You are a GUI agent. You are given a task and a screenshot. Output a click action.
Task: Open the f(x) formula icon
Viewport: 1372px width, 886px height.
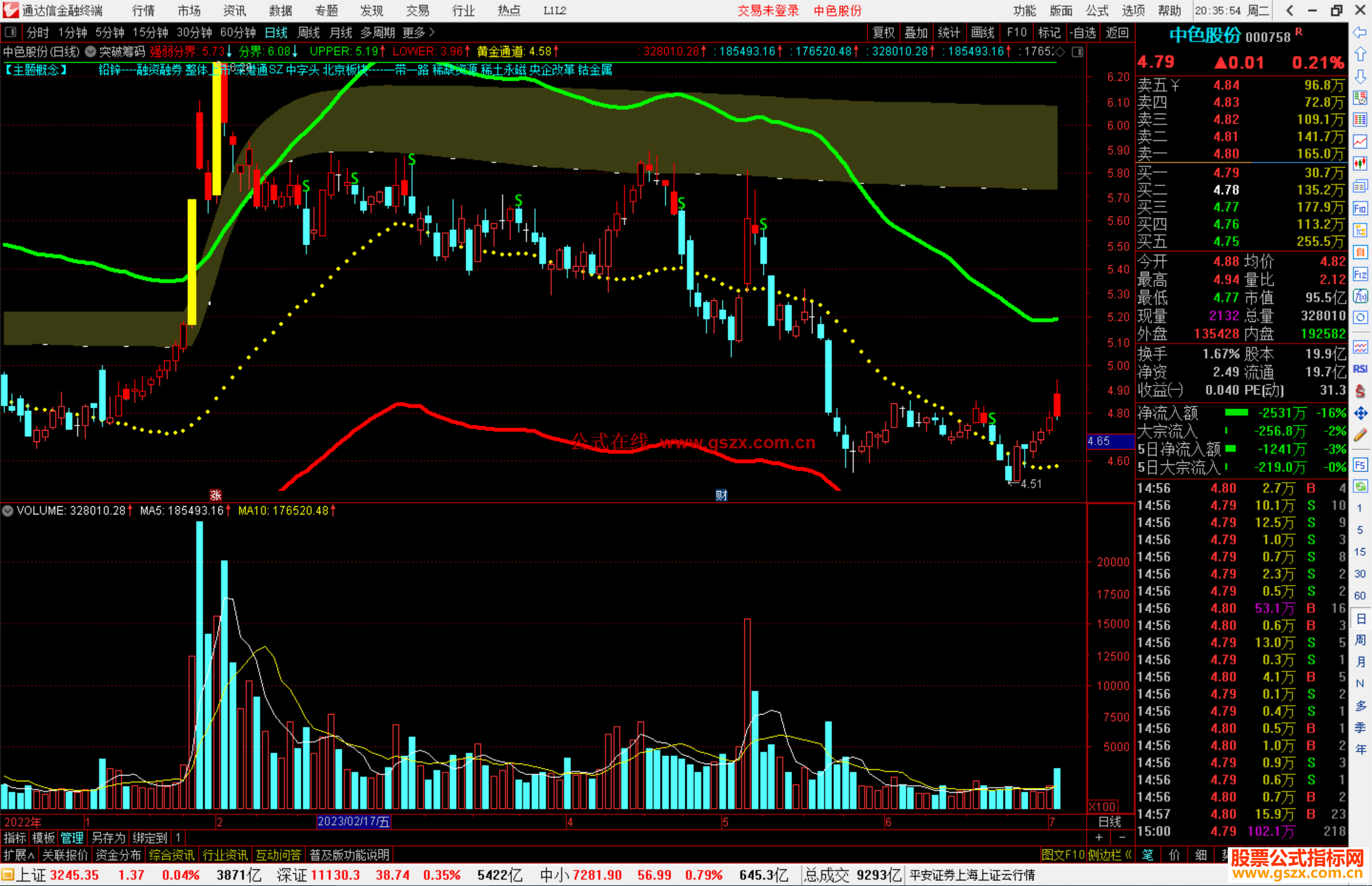tap(1360, 296)
